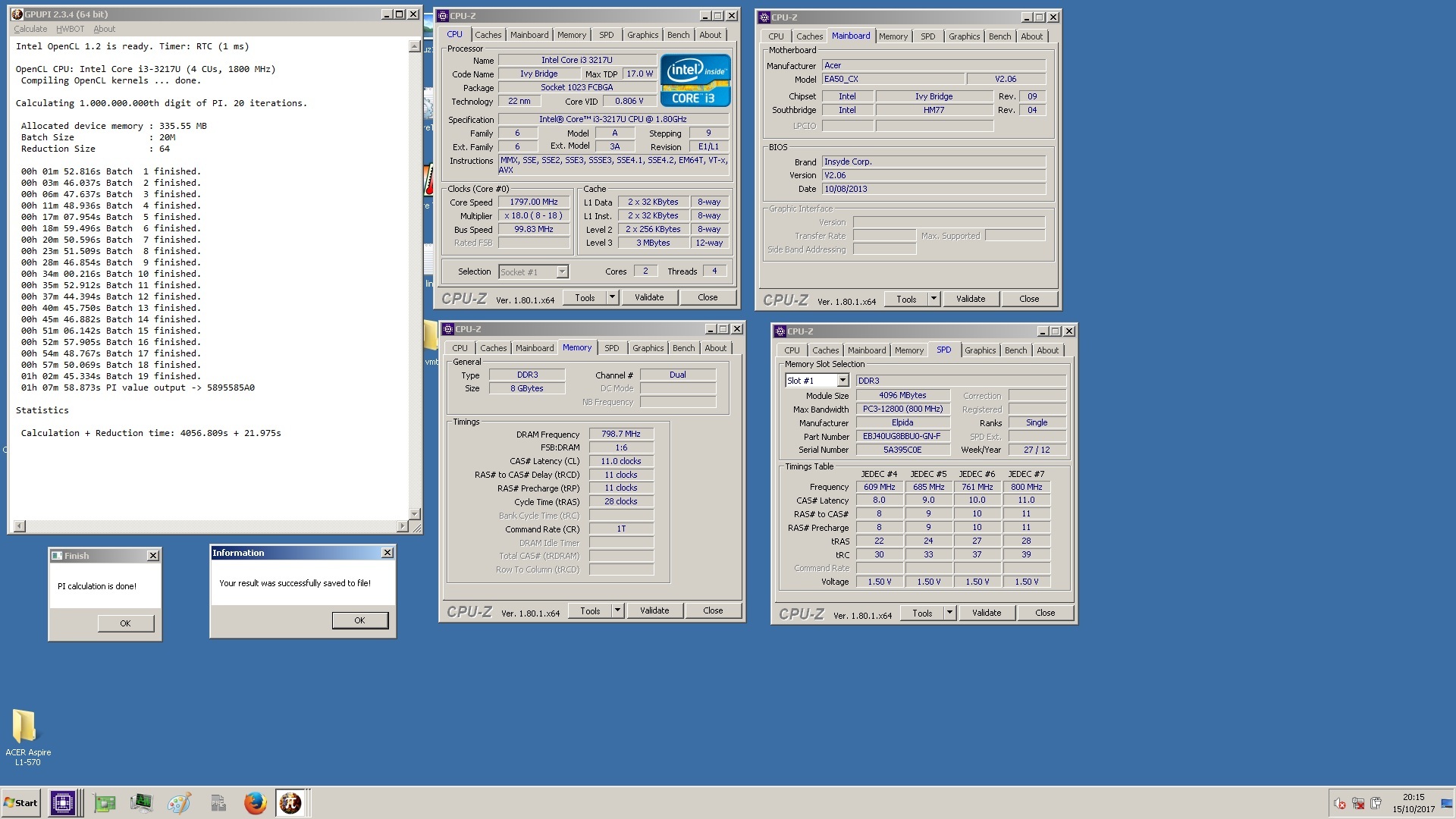Image resolution: width=1456 pixels, height=819 pixels.
Task: Click the motherboard Model value EA50_CX
Action: 893,80
